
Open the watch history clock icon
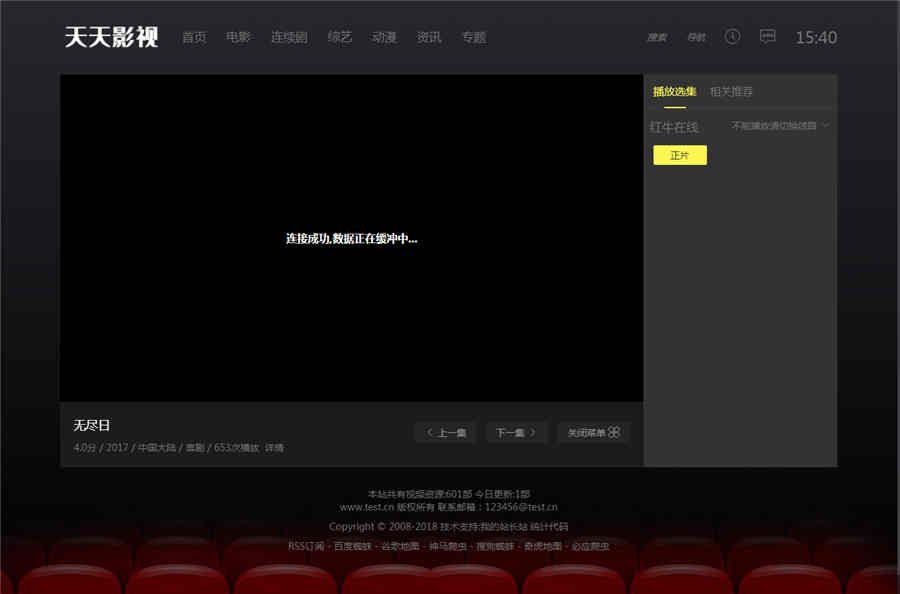click(732, 37)
